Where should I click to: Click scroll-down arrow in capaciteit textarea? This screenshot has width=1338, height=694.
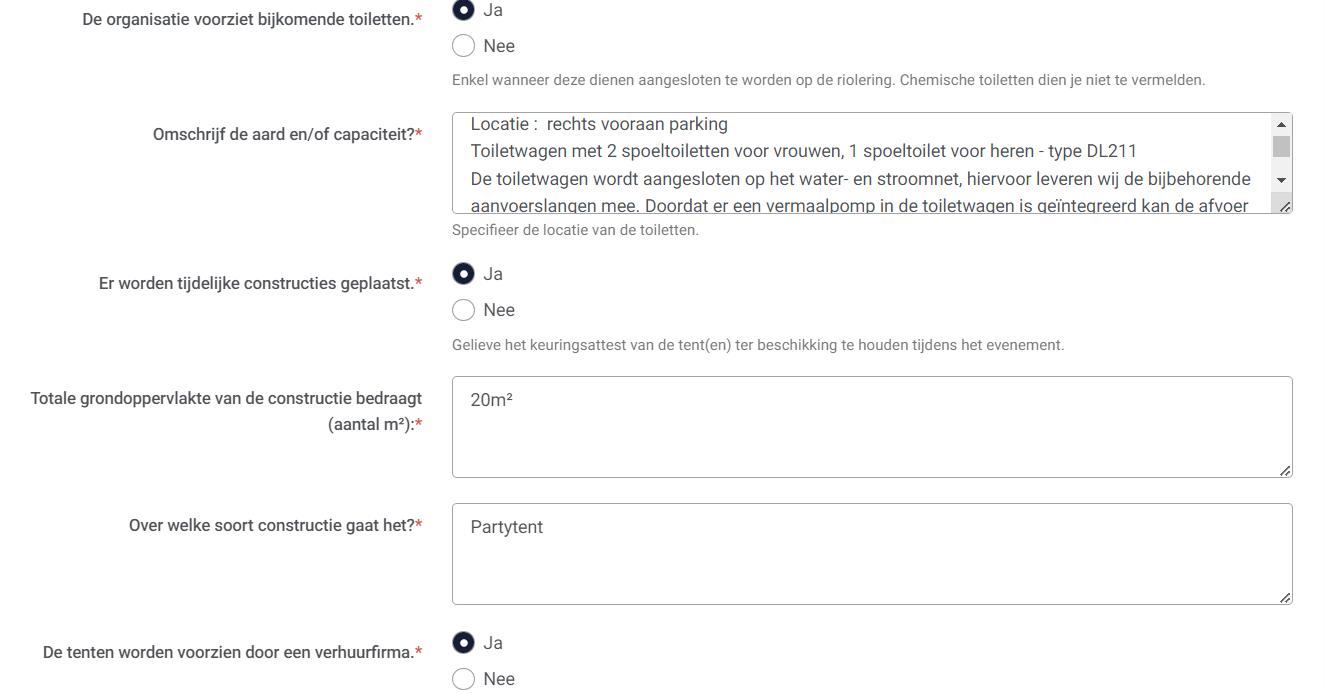(1281, 180)
